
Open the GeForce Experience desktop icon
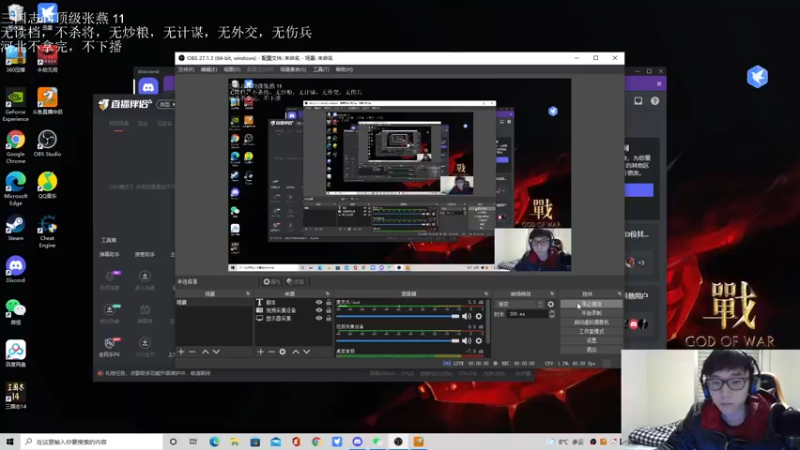(x=15, y=106)
